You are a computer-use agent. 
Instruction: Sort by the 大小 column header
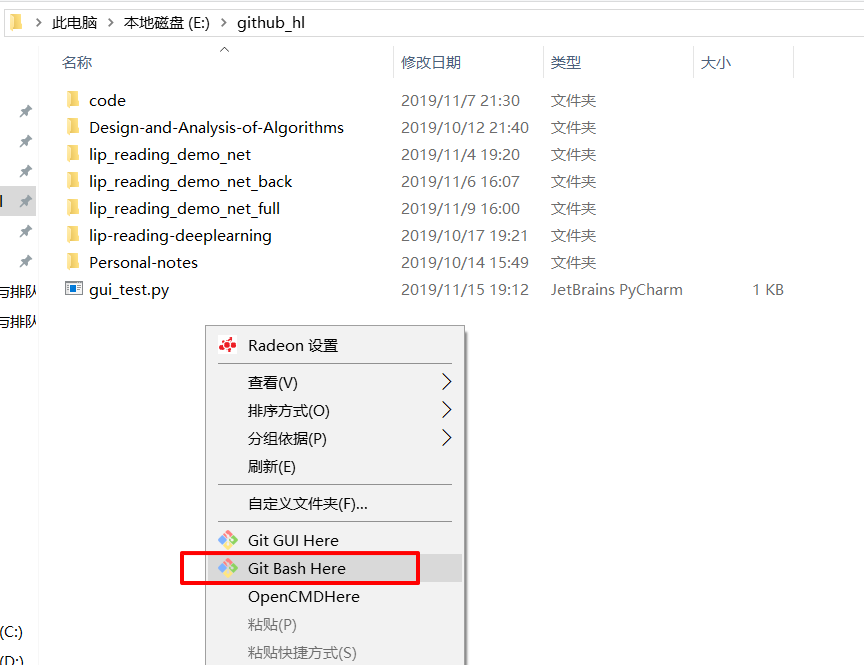click(x=716, y=62)
